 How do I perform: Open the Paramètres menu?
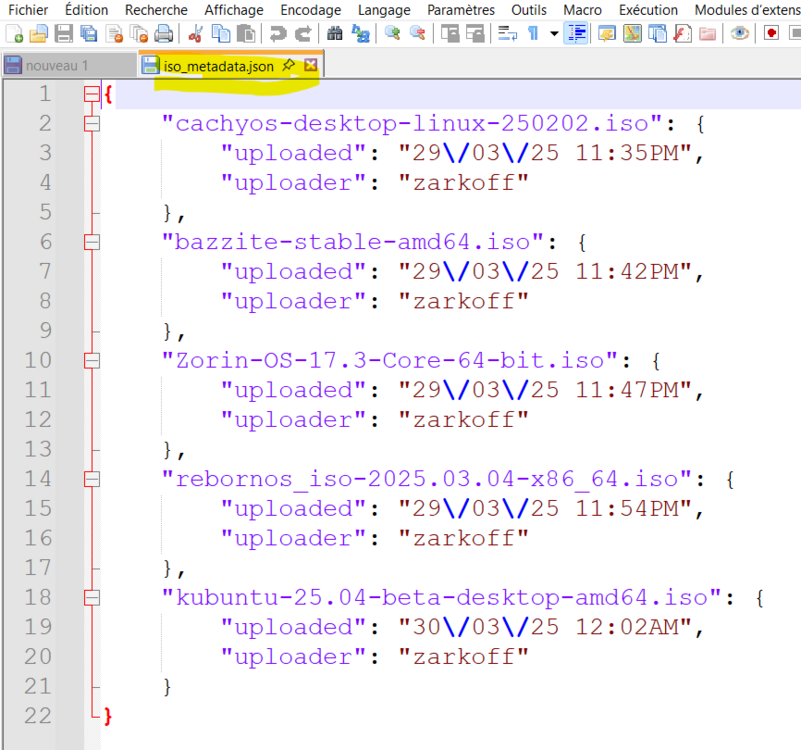pyautogui.click(x=461, y=10)
